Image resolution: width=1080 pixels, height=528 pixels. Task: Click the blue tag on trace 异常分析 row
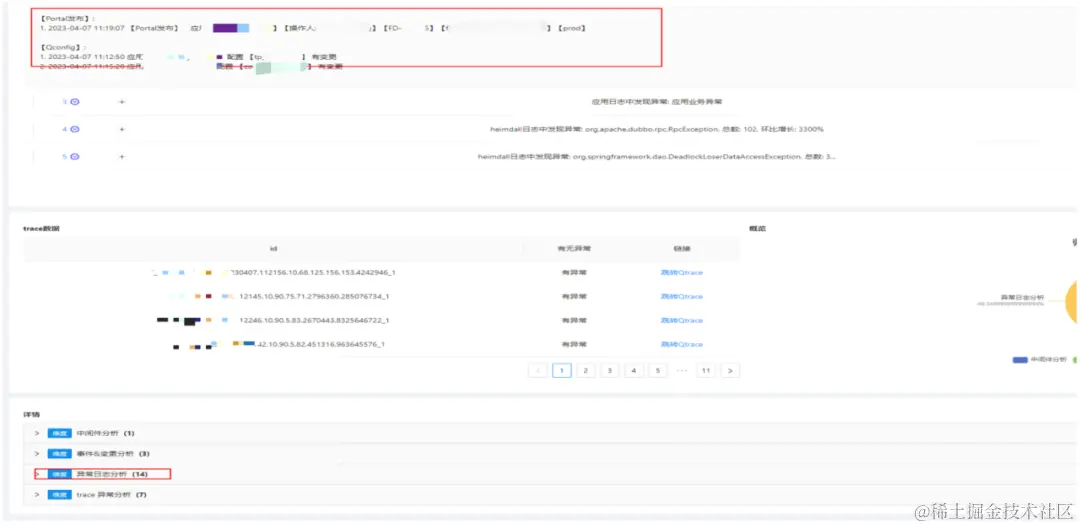pos(59,495)
